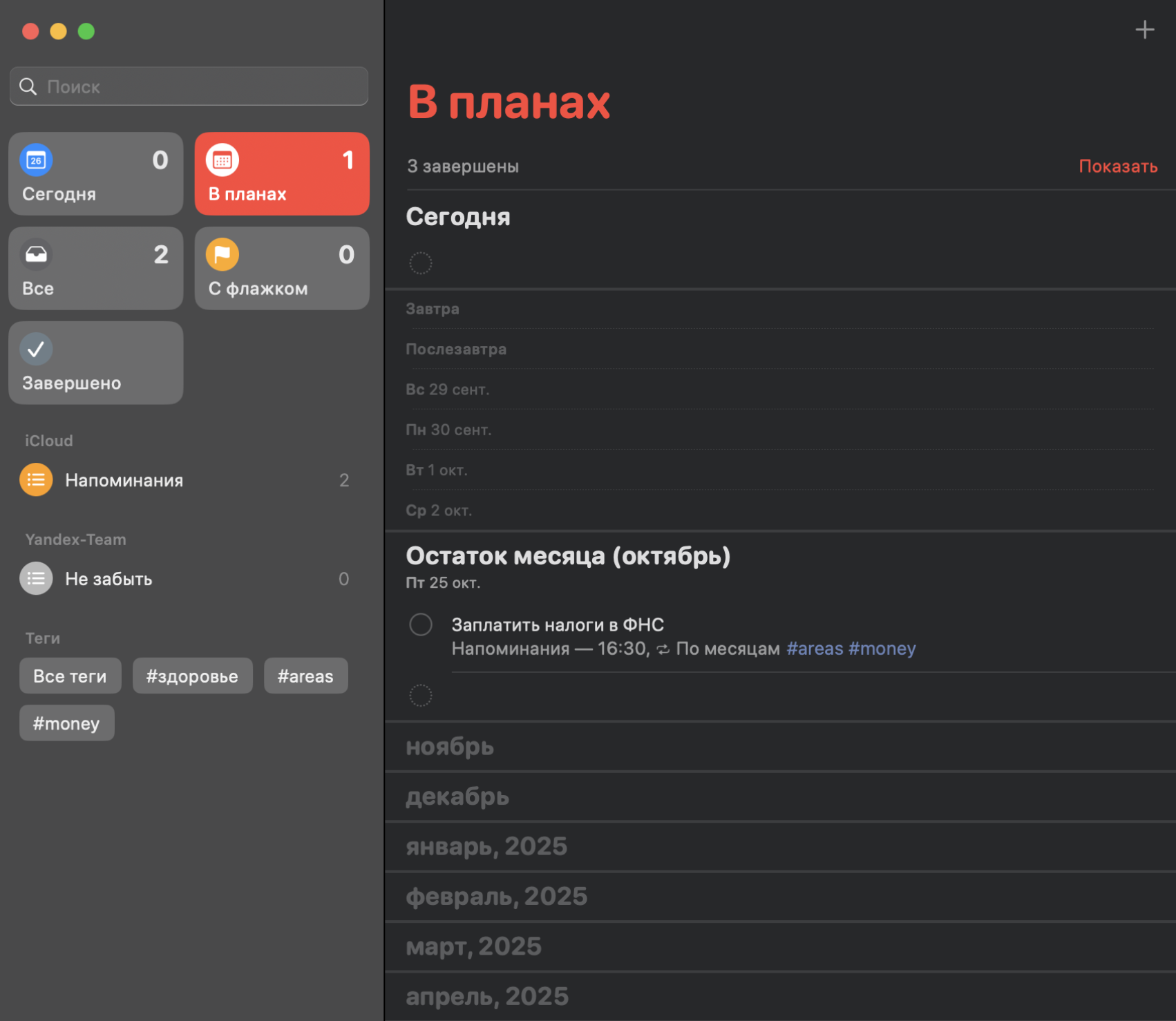Click the empty reminder circle under октябрь

[x=421, y=696]
